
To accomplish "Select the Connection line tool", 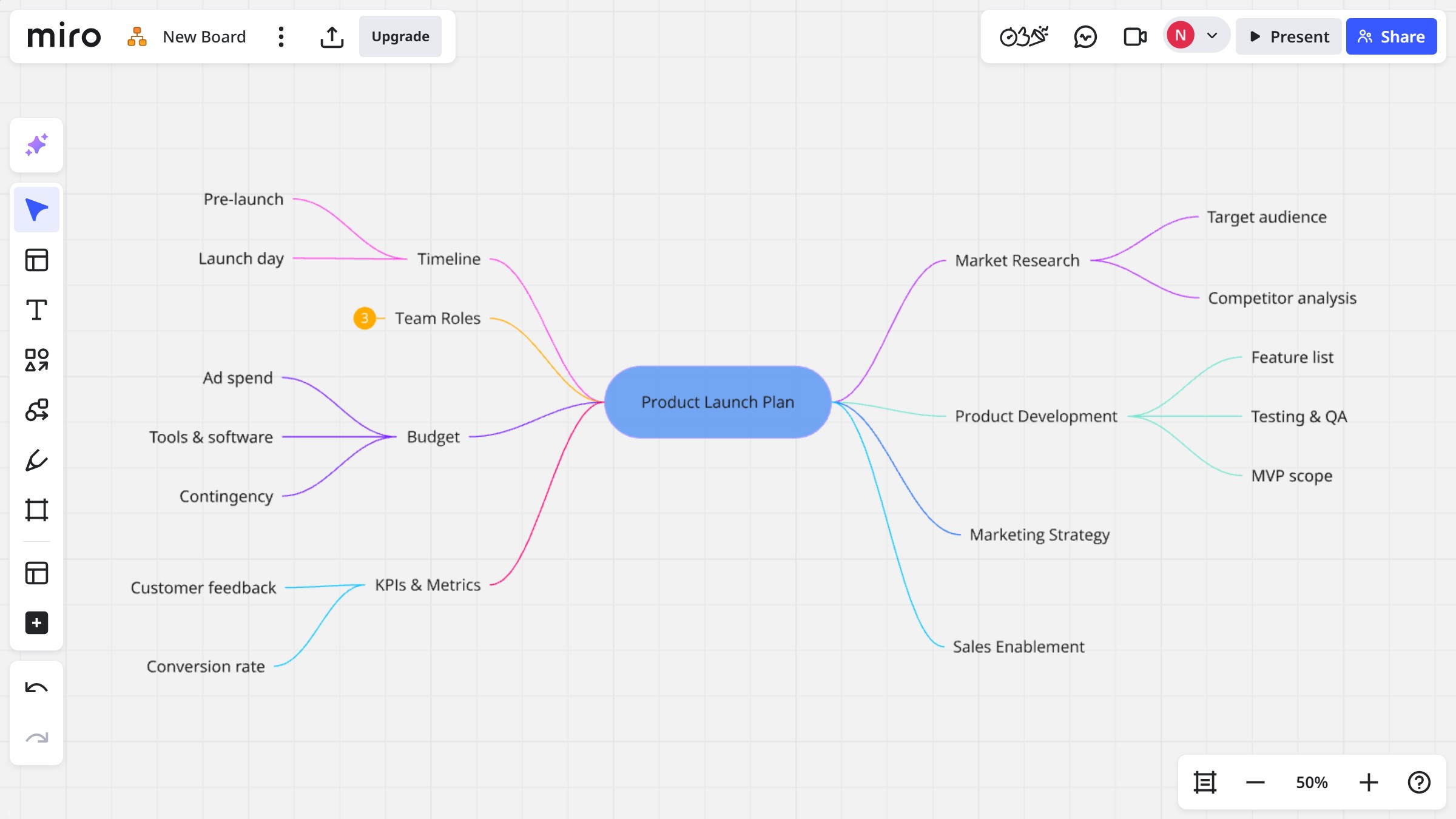I will point(36,409).
